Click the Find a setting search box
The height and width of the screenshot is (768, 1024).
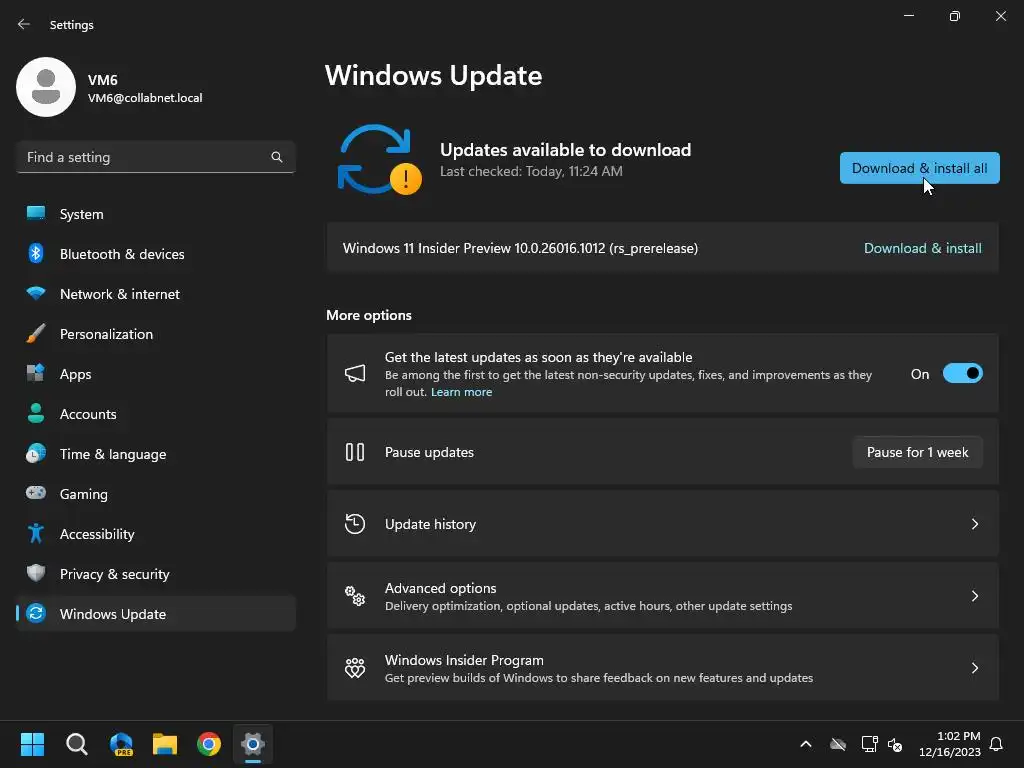155,157
